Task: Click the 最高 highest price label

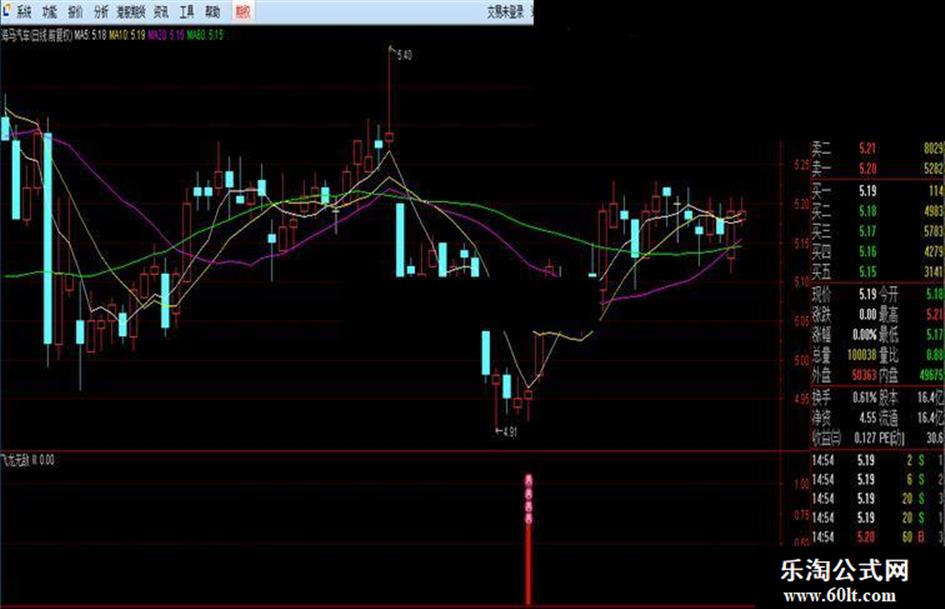Action: 888,314
